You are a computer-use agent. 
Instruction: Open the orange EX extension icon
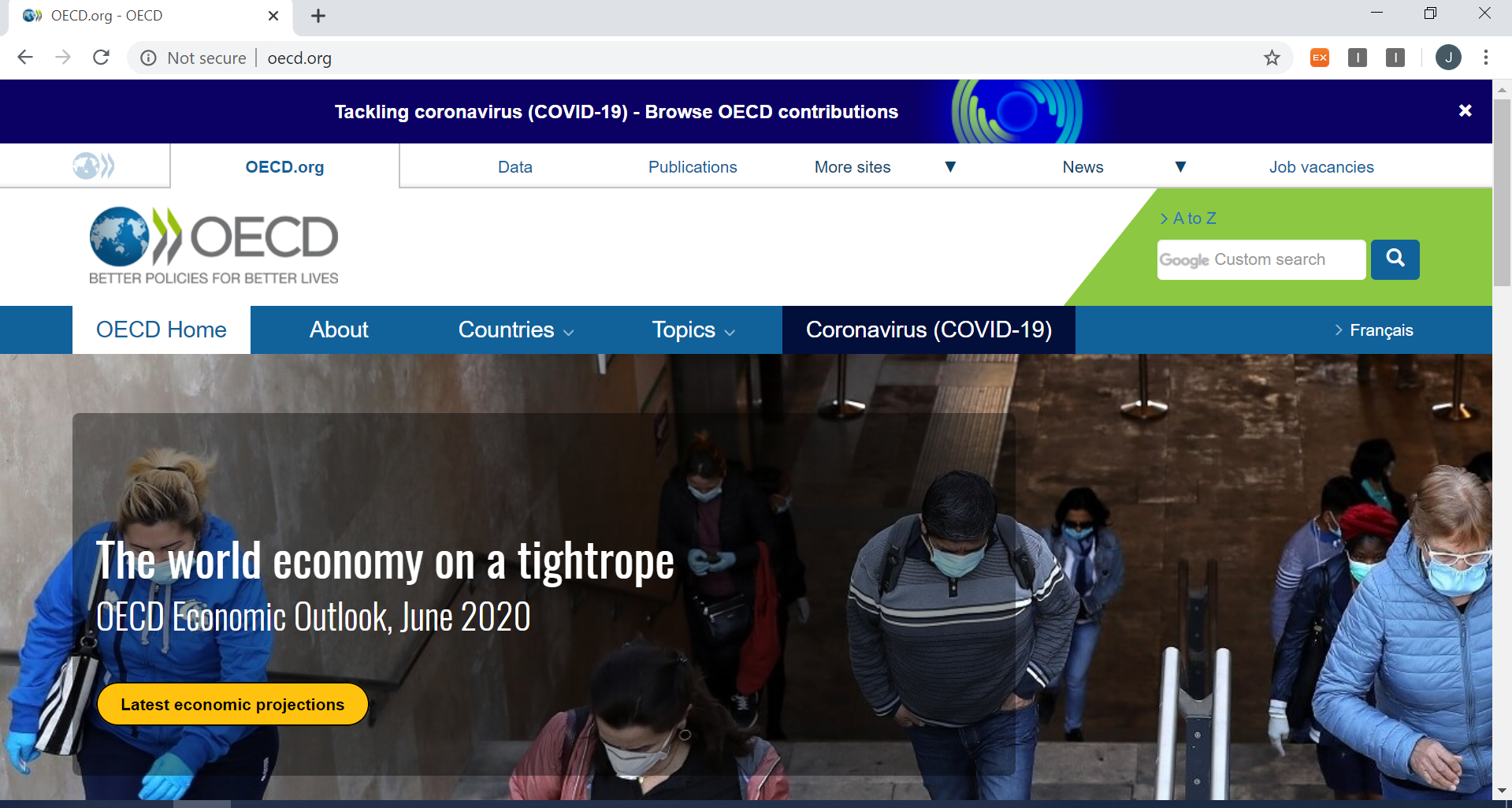[x=1320, y=58]
